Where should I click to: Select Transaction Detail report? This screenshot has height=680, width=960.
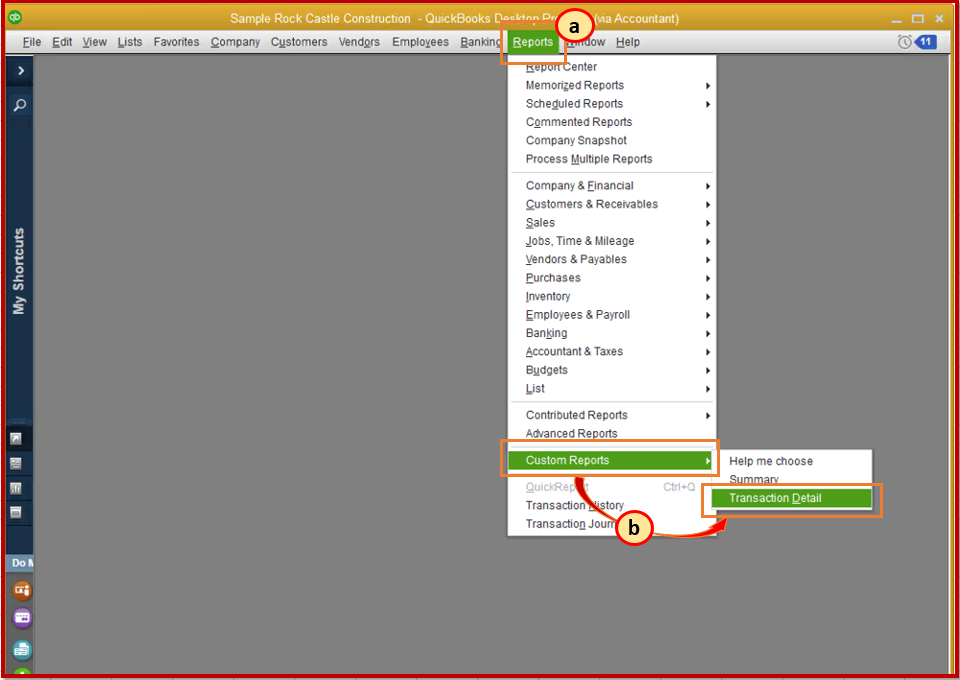pos(792,498)
